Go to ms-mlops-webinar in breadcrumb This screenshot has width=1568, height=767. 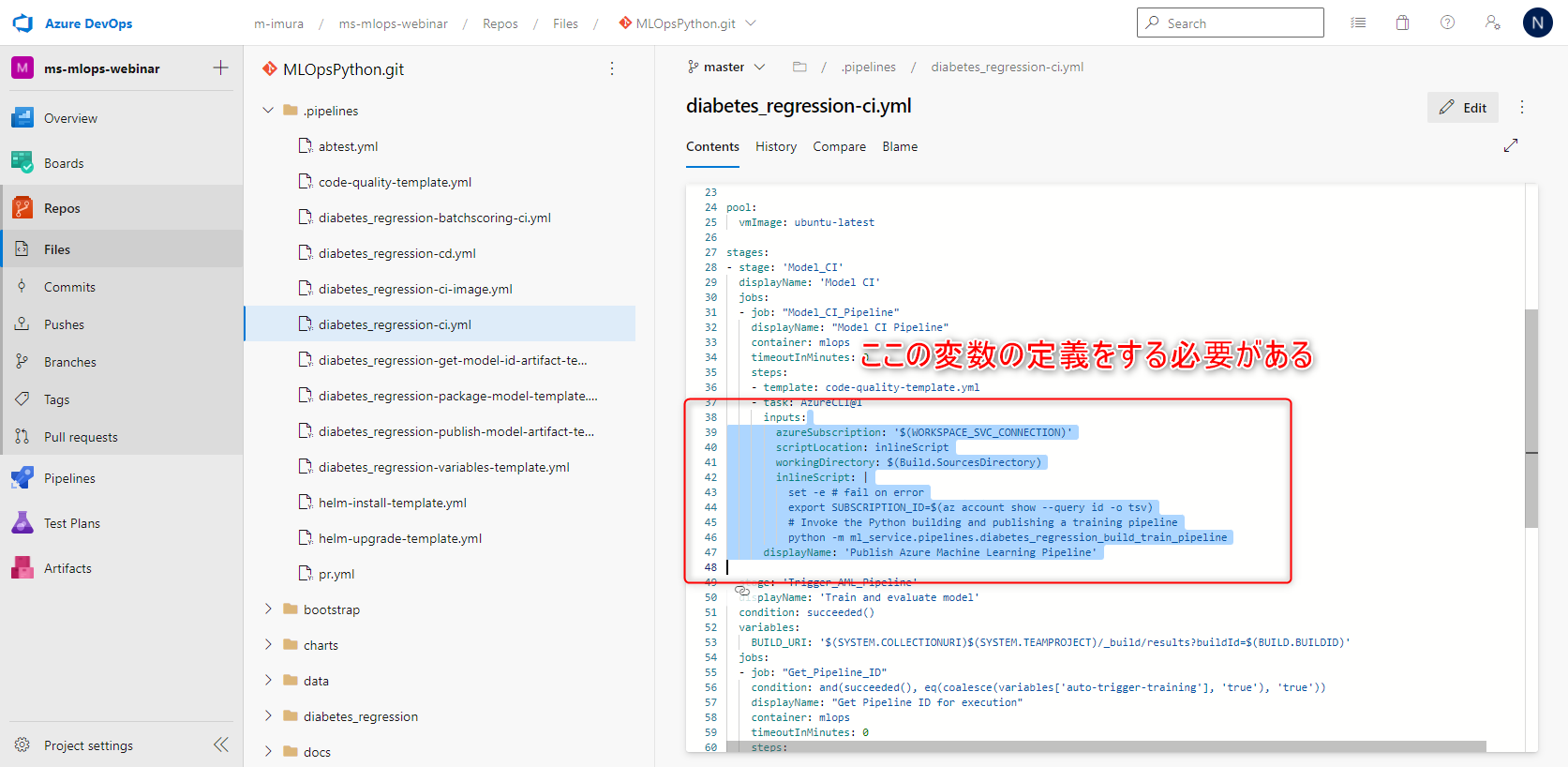tap(394, 23)
